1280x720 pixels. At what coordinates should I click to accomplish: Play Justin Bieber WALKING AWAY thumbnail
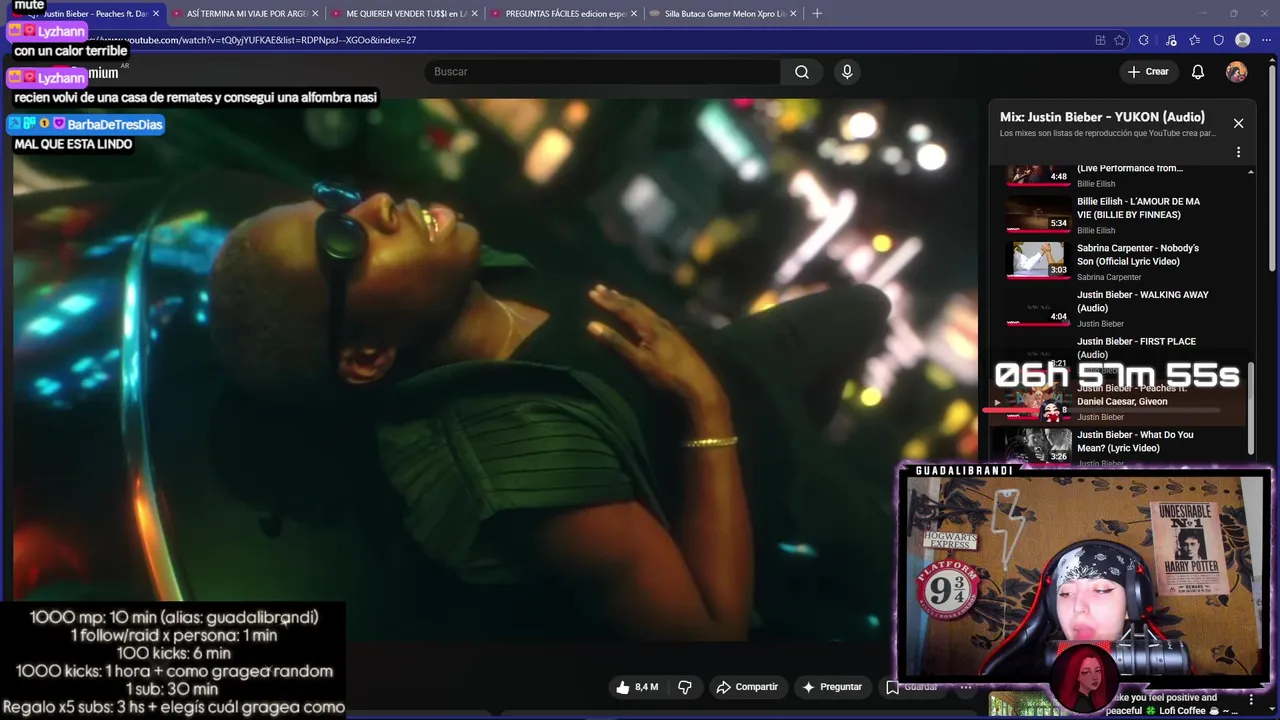(x=1038, y=307)
